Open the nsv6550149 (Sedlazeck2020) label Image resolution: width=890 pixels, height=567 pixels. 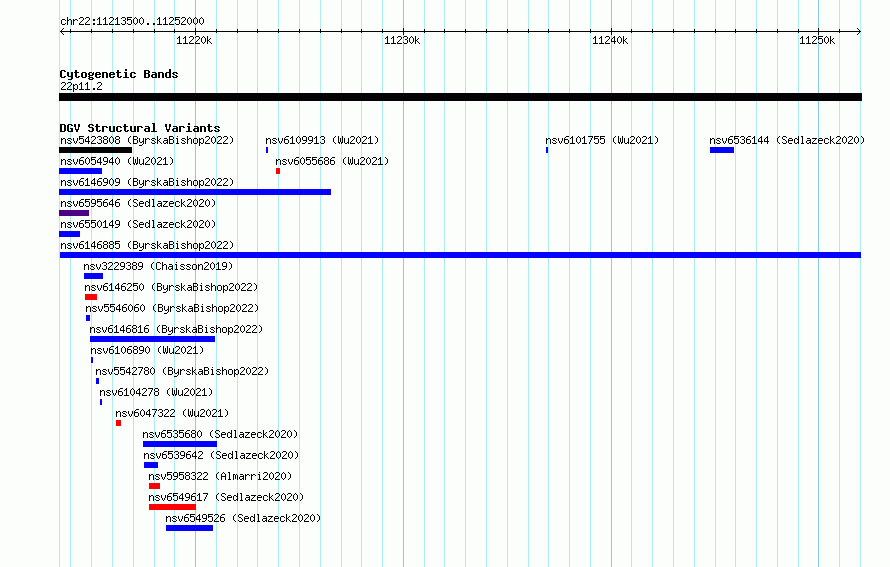click(x=138, y=224)
